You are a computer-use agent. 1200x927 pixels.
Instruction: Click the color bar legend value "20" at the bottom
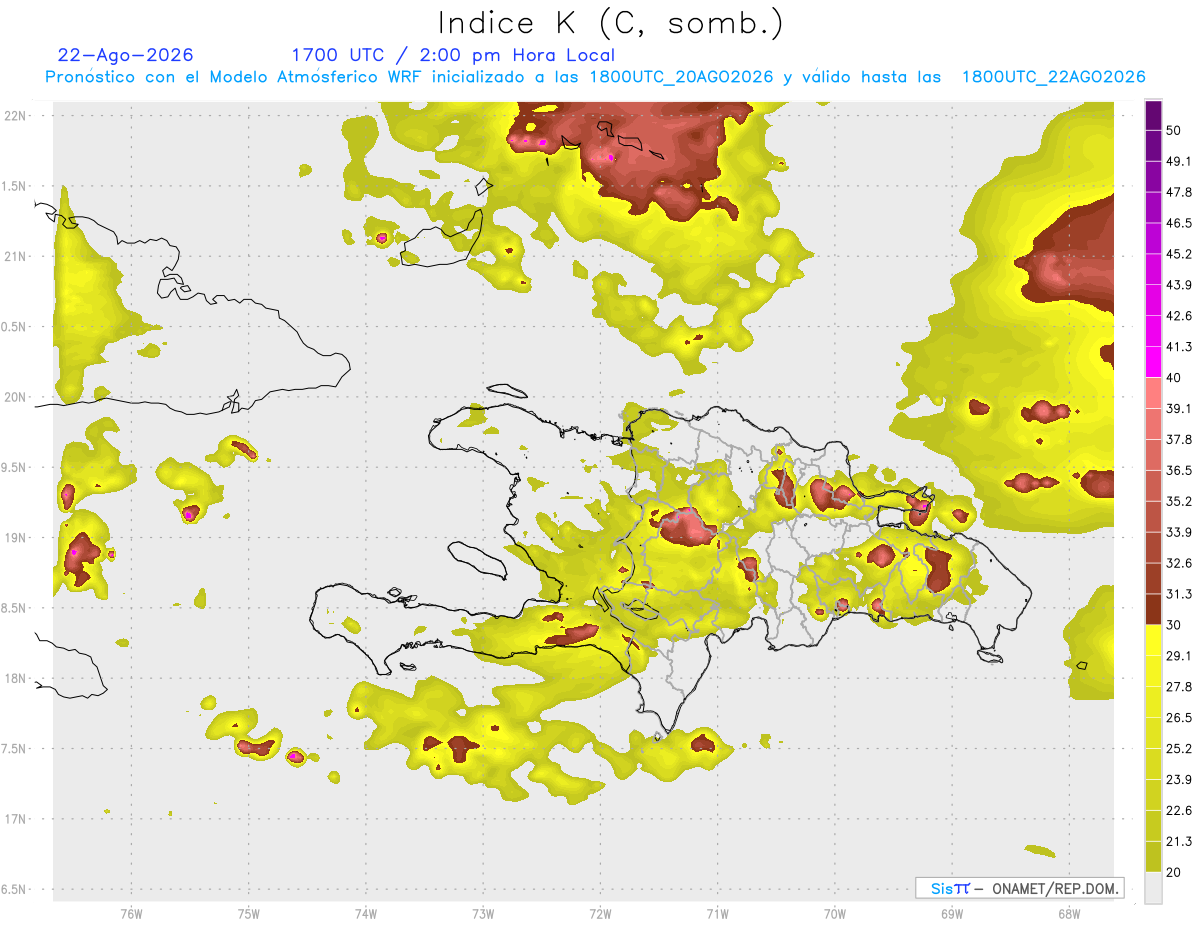(x=1174, y=872)
